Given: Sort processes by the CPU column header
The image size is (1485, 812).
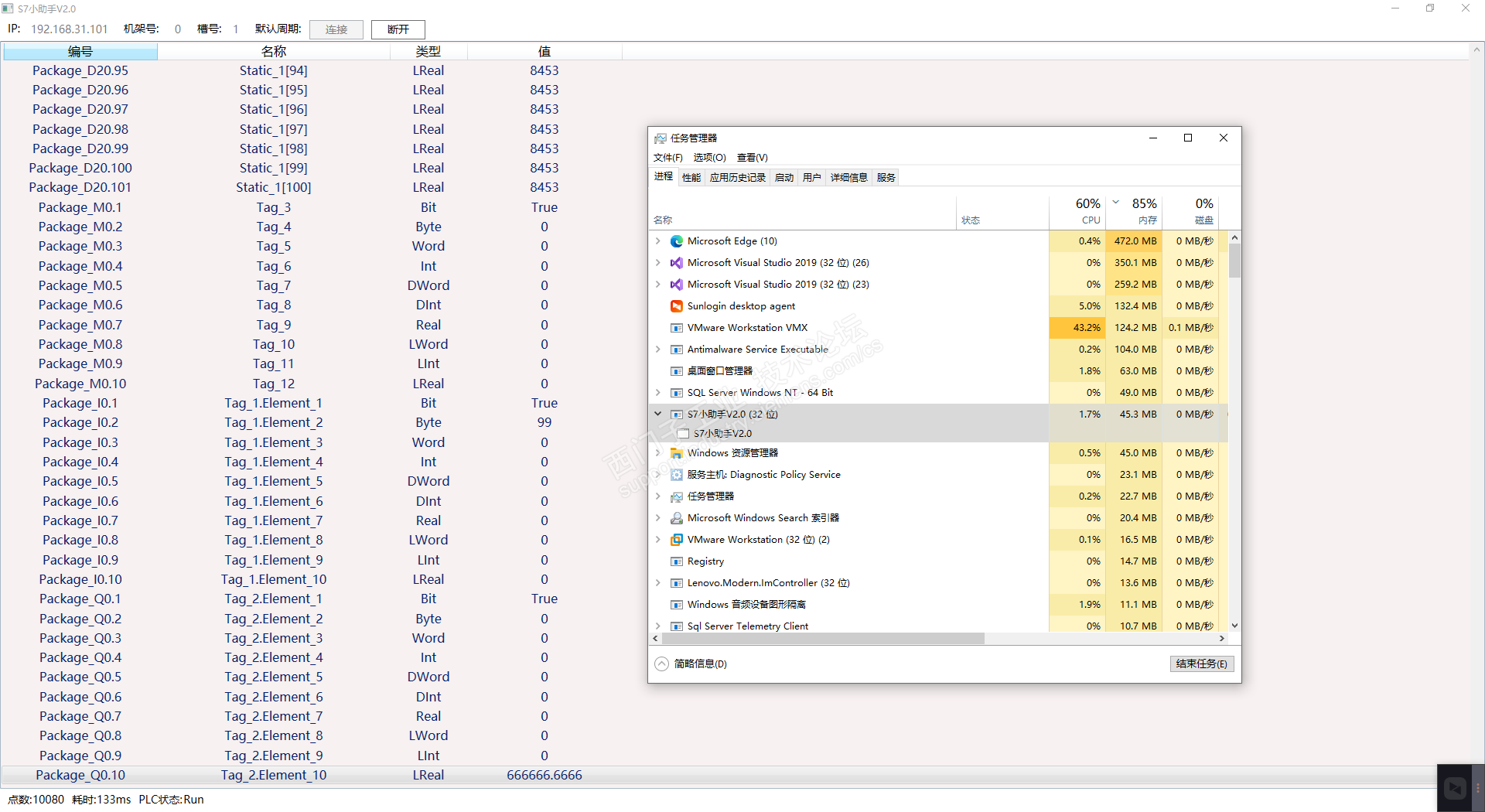Looking at the screenshot, I should pos(1077,211).
